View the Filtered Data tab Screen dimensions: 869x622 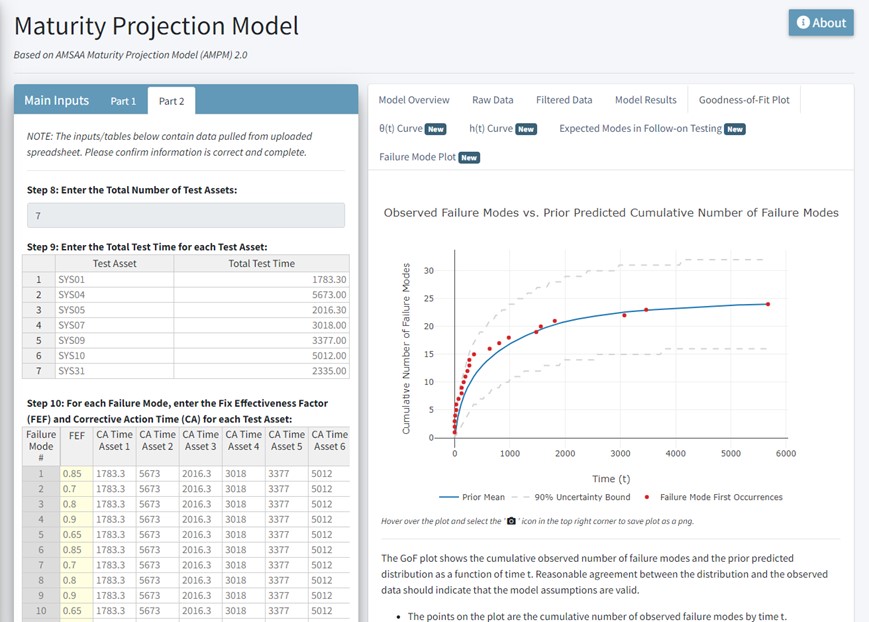pos(564,100)
